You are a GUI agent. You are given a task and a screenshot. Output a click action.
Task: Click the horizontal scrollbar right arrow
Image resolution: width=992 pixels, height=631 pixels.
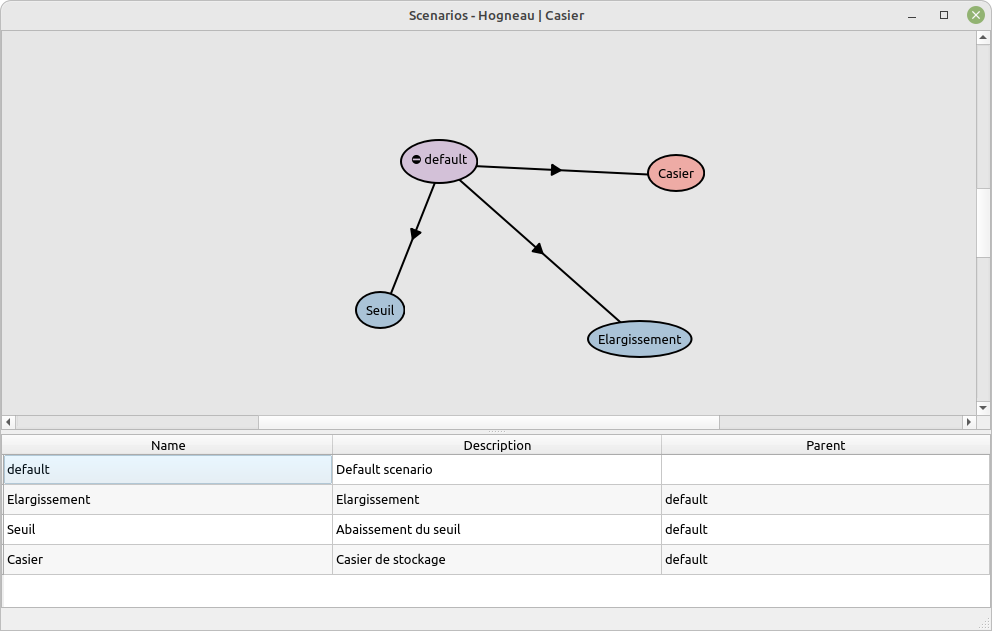(968, 422)
